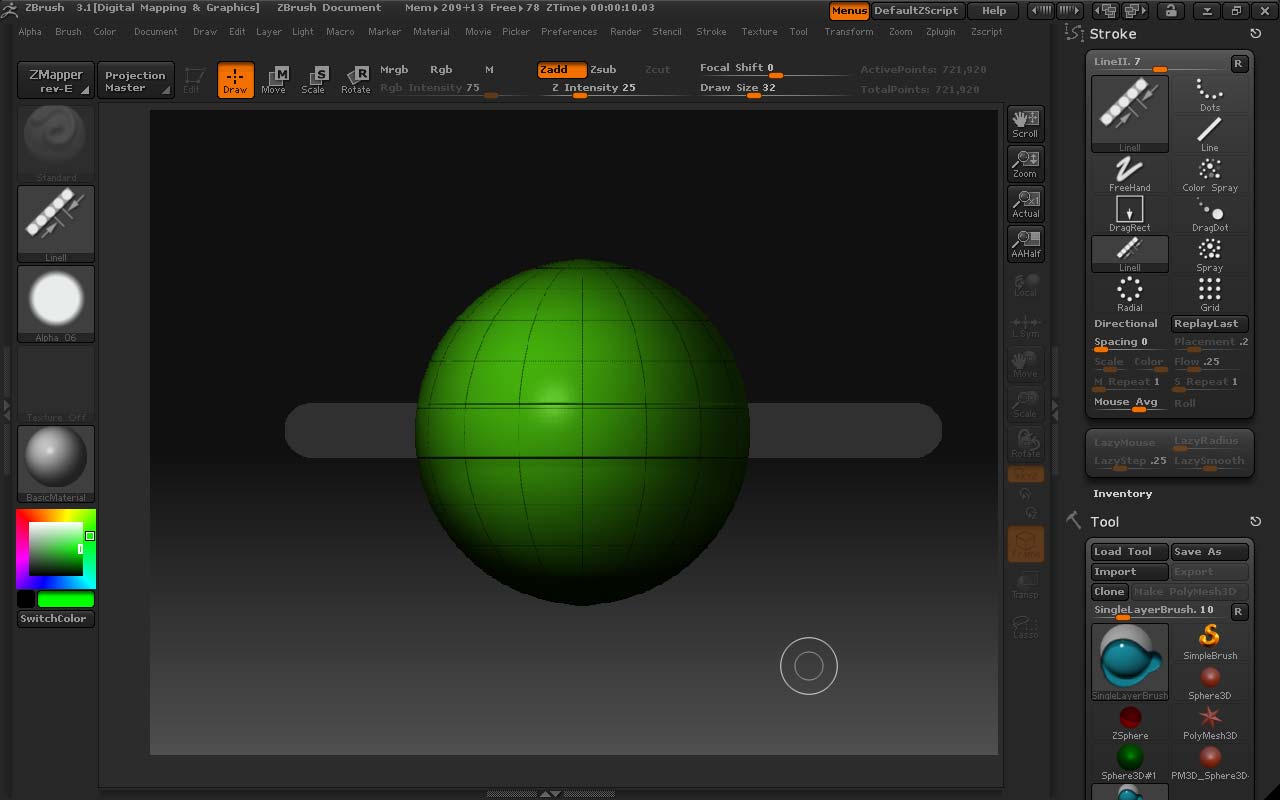Click the canvas Scroll icon
Screen dimensions: 1280x800
point(1025,124)
